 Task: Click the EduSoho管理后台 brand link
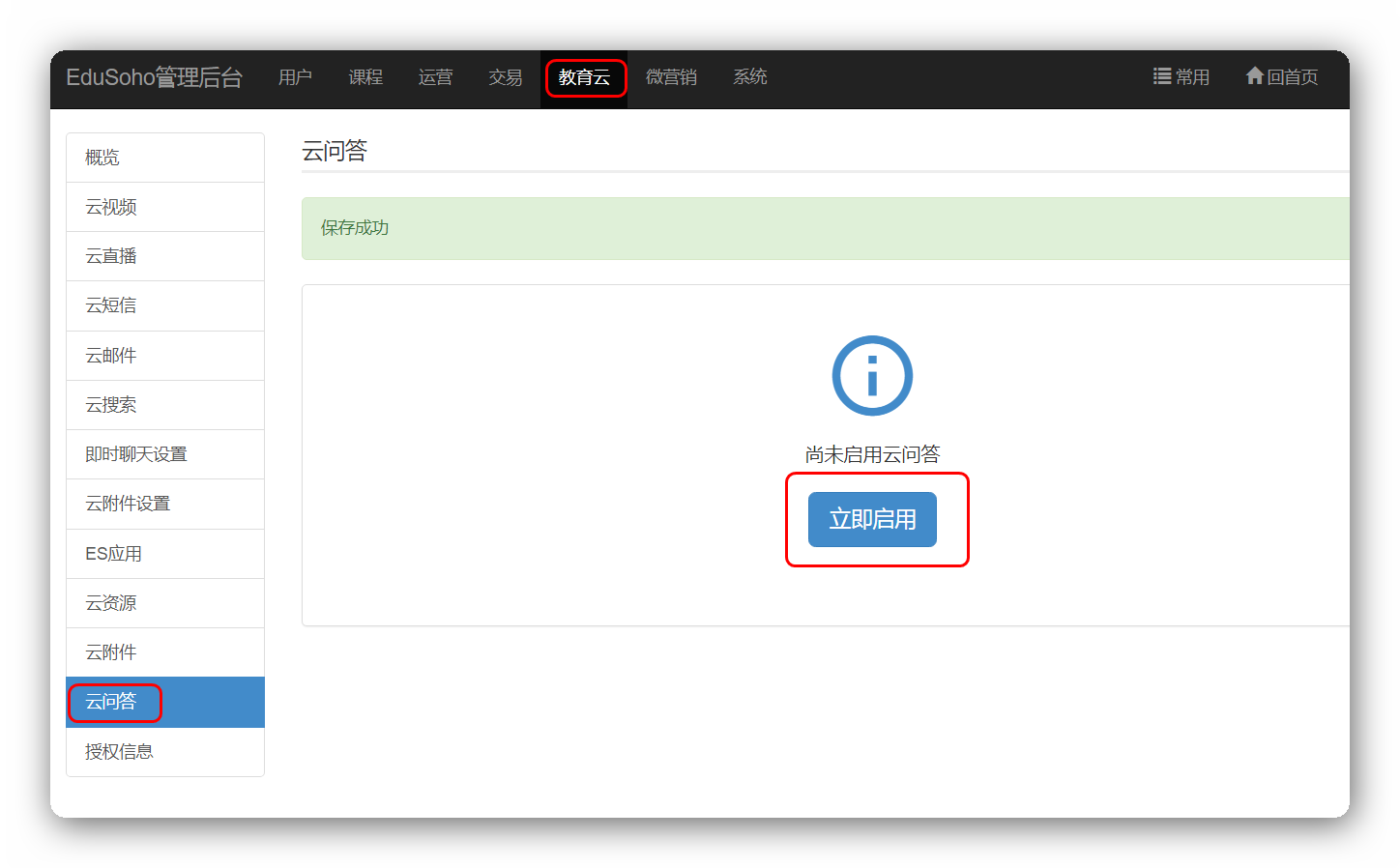click(154, 77)
